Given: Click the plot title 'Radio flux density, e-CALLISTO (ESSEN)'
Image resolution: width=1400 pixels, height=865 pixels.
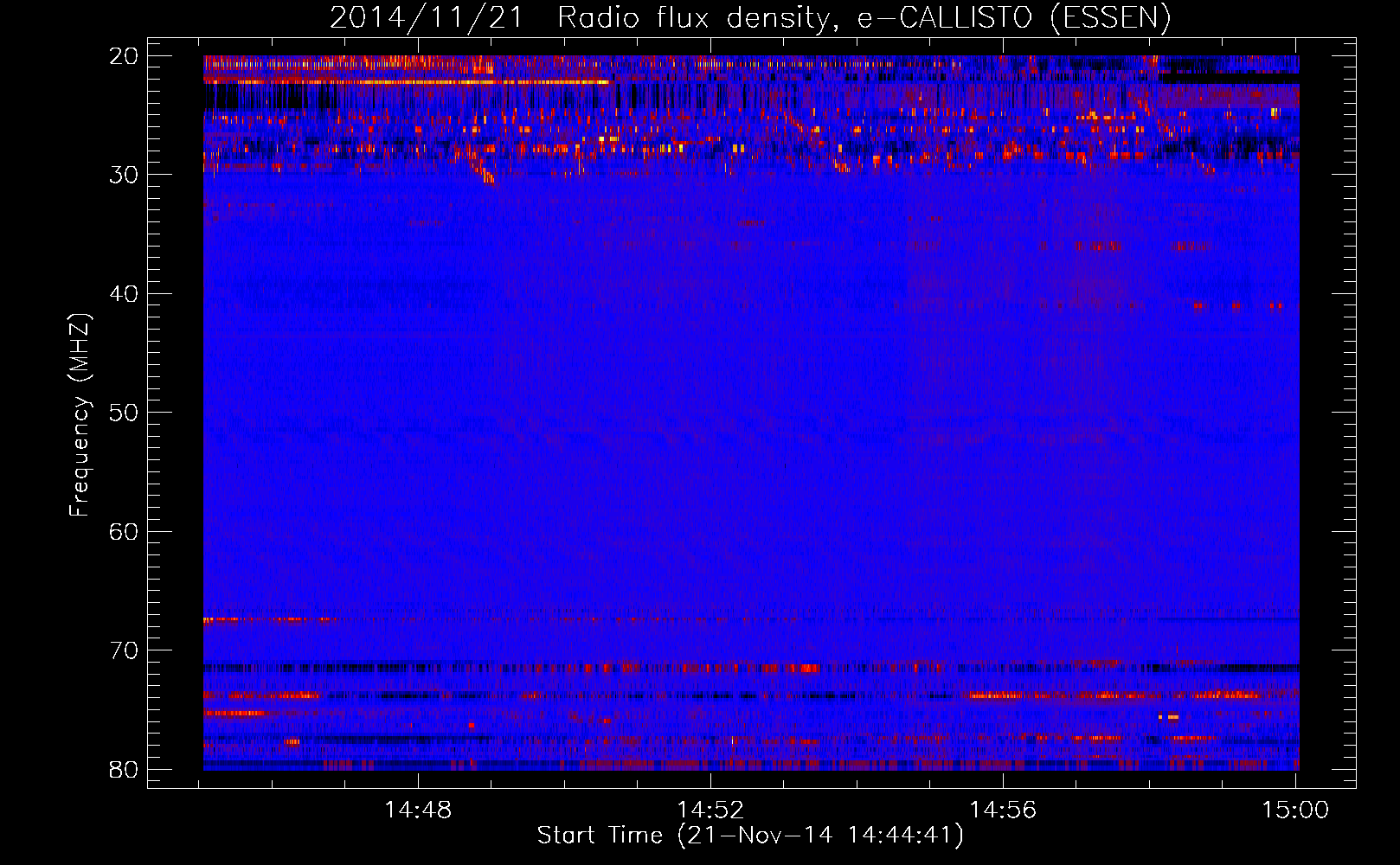Looking at the screenshot, I should (x=864, y=17).
